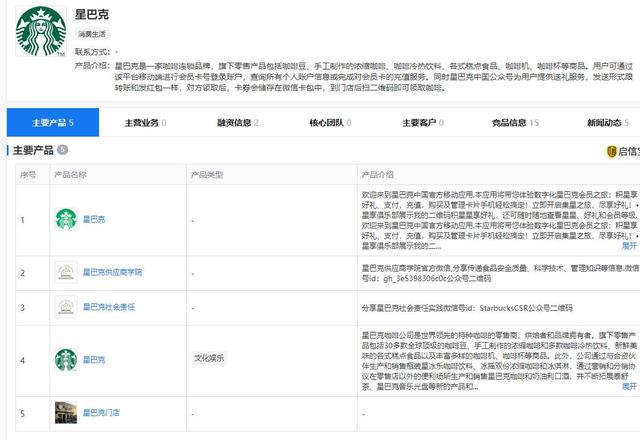Viewport: 640px width, 440px height.
Task: Click the StarbucksCSR description text in row 3
Action: point(467,308)
